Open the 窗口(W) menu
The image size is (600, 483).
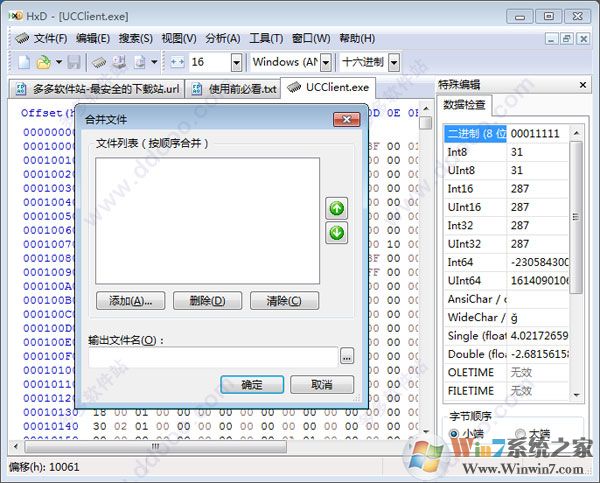311,38
